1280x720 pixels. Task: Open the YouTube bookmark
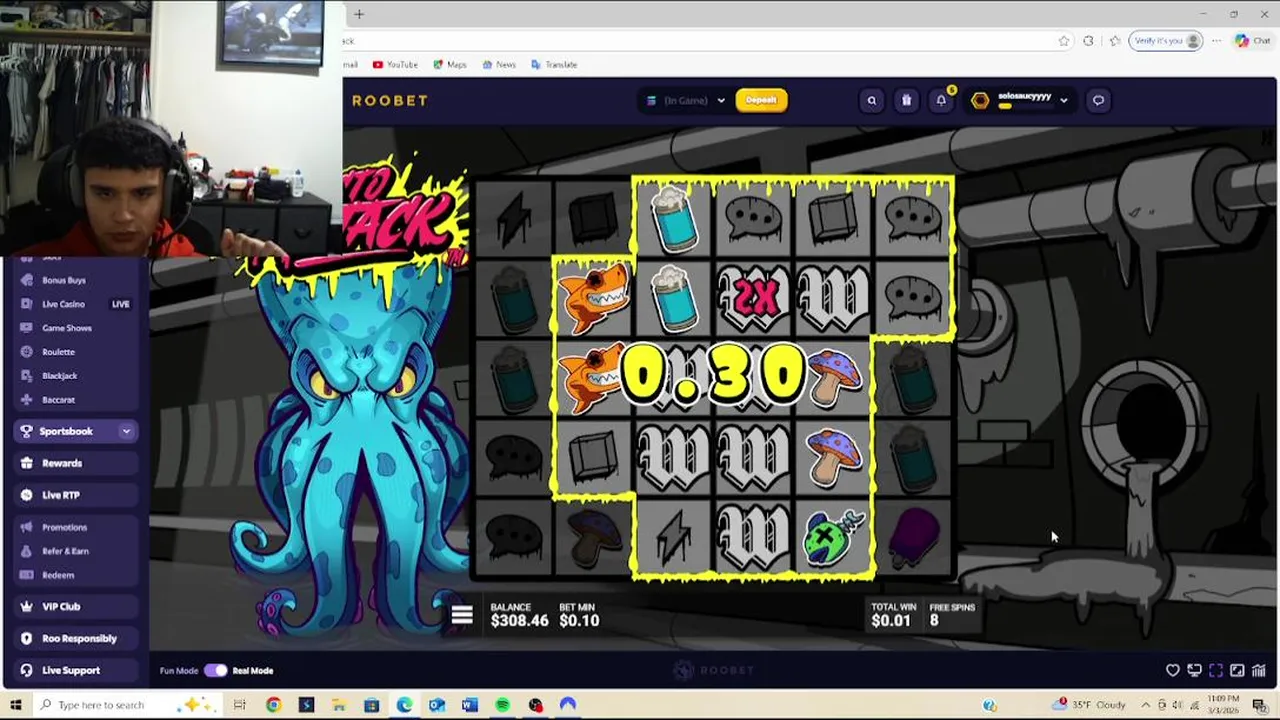pos(395,64)
